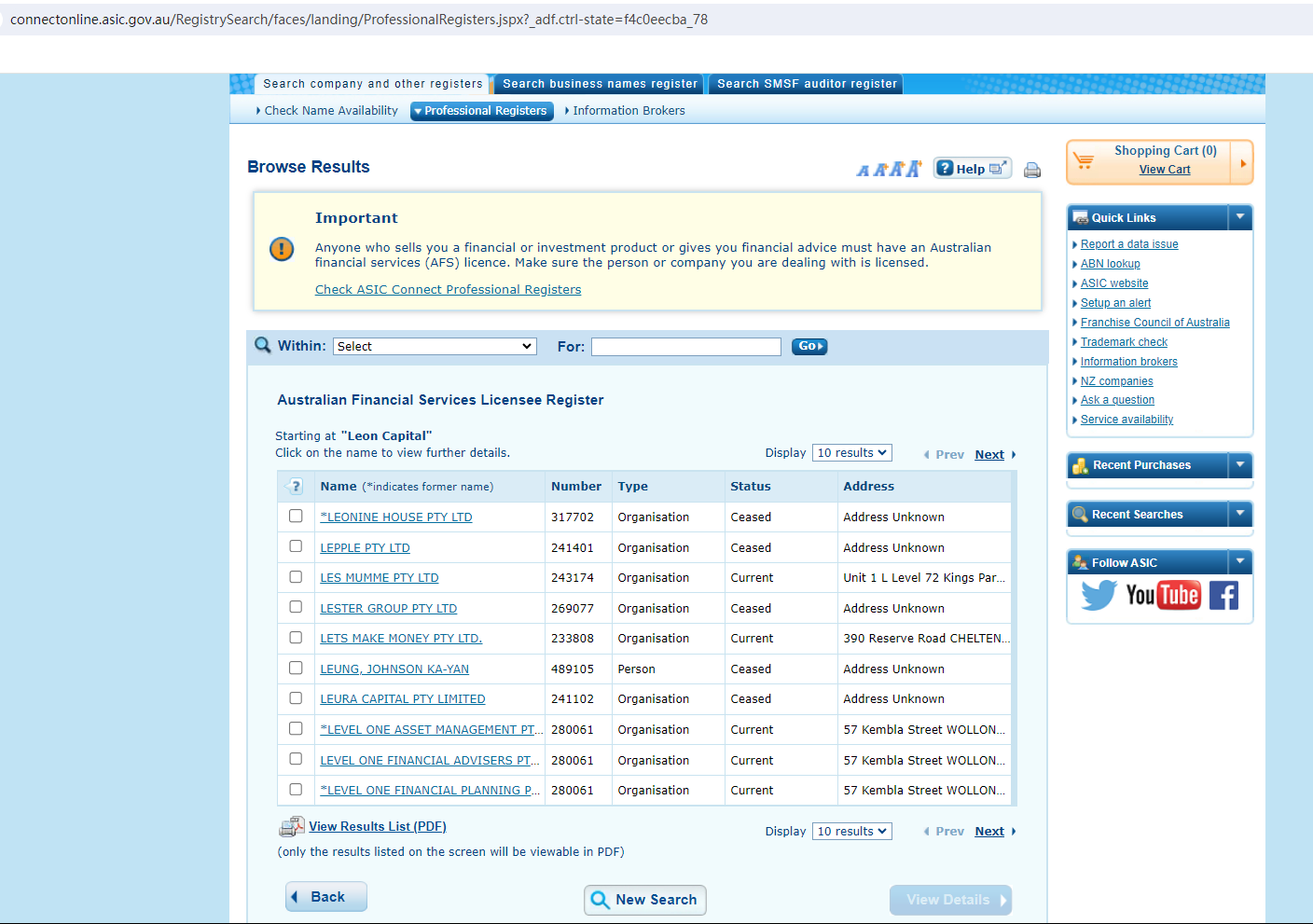Check the LESTER GROUP PTY LTD row
The image size is (1313, 924).
[296, 607]
